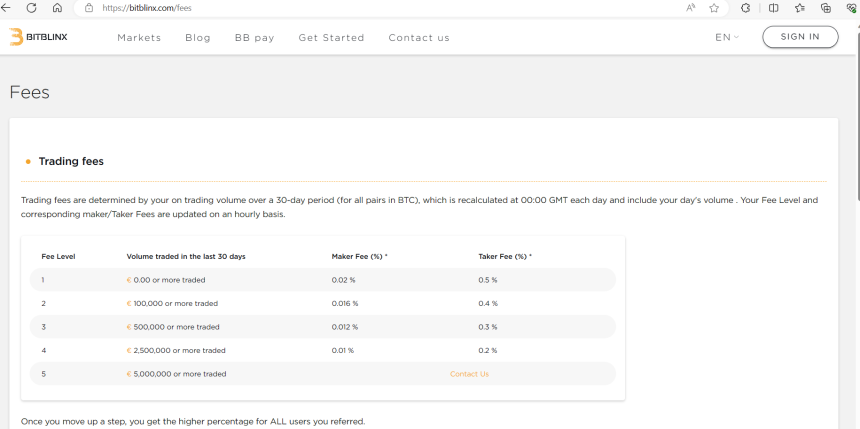Open the browser home page
The height and width of the screenshot is (429, 860).
point(57,8)
